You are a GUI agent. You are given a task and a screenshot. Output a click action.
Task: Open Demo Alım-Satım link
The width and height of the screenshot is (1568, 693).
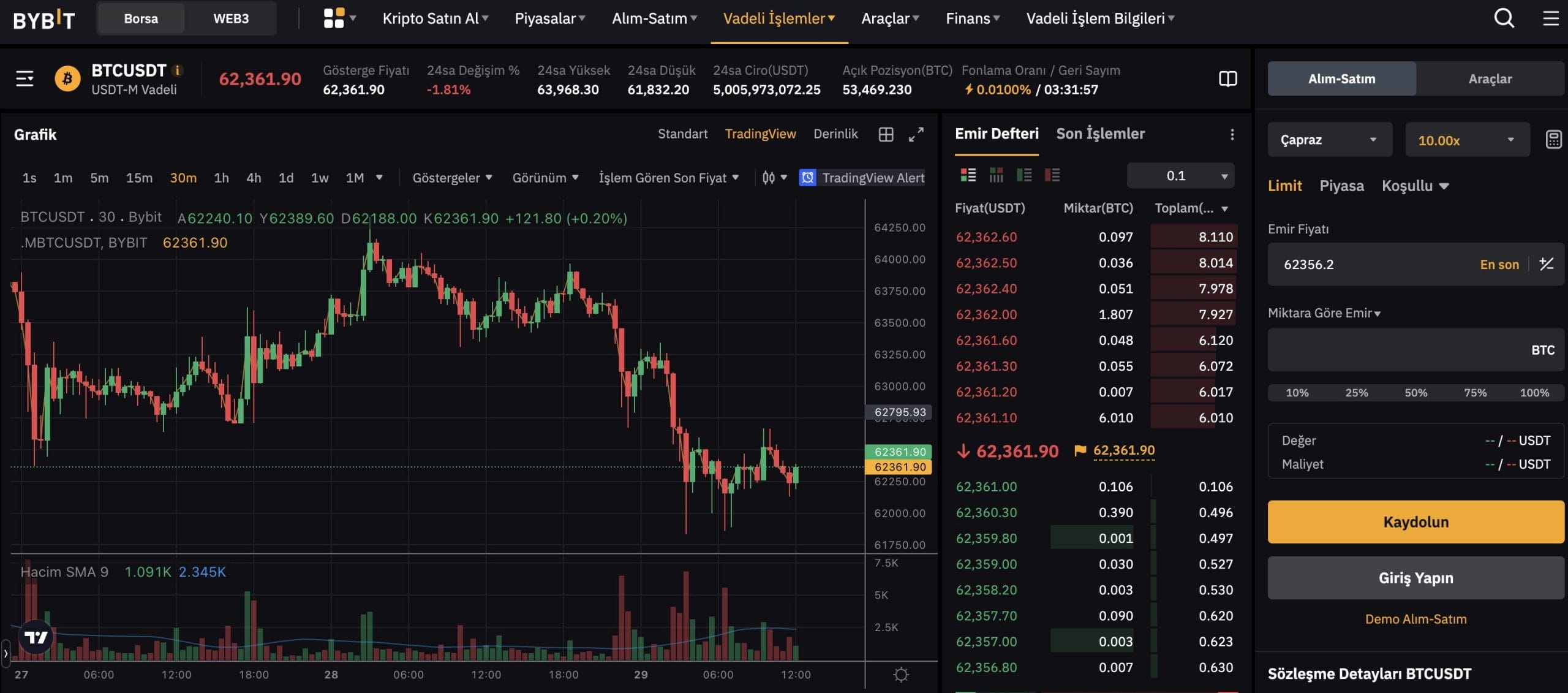pyautogui.click(x=1415, y=619)
